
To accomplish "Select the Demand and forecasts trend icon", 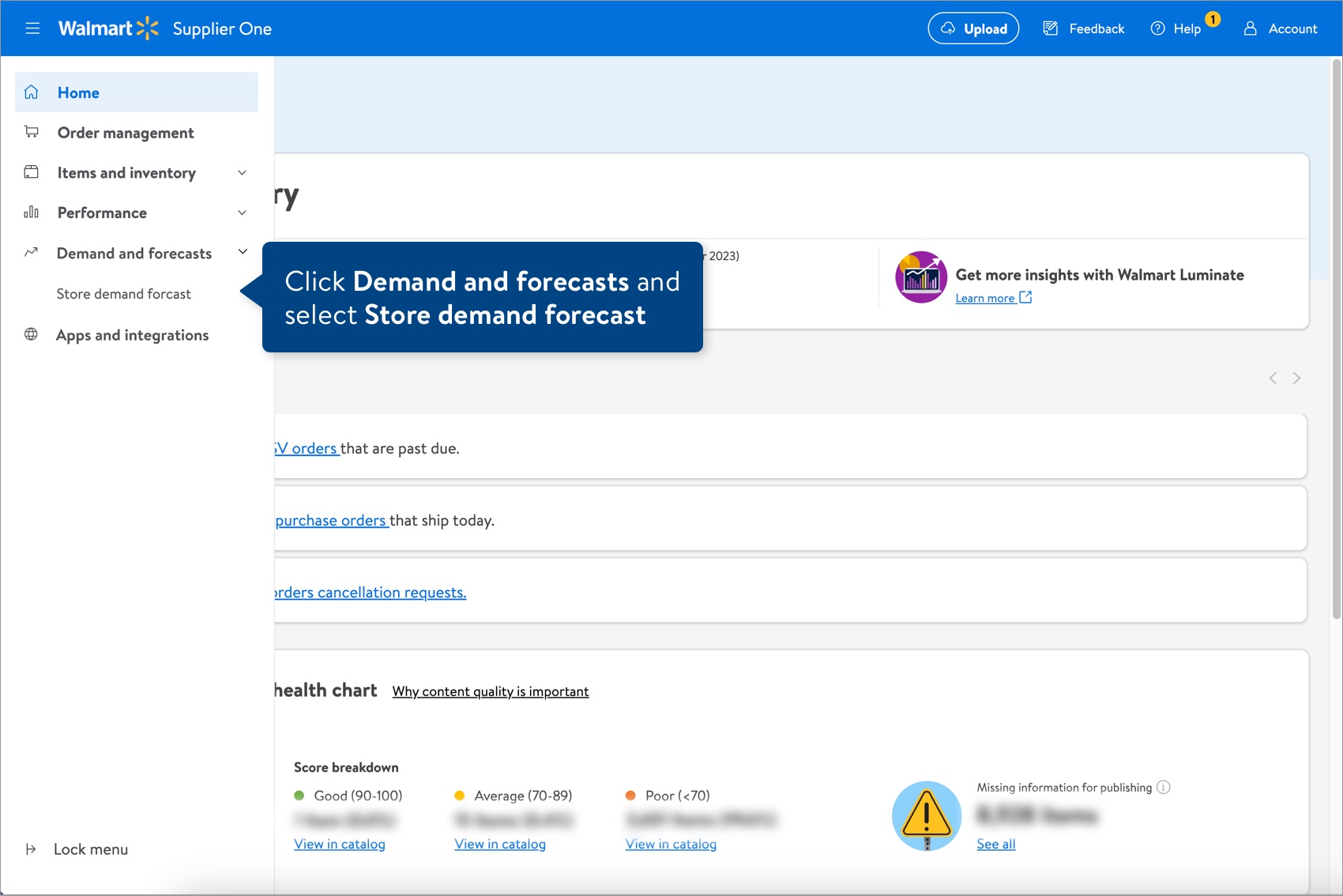I will click(x=31, y=252).
